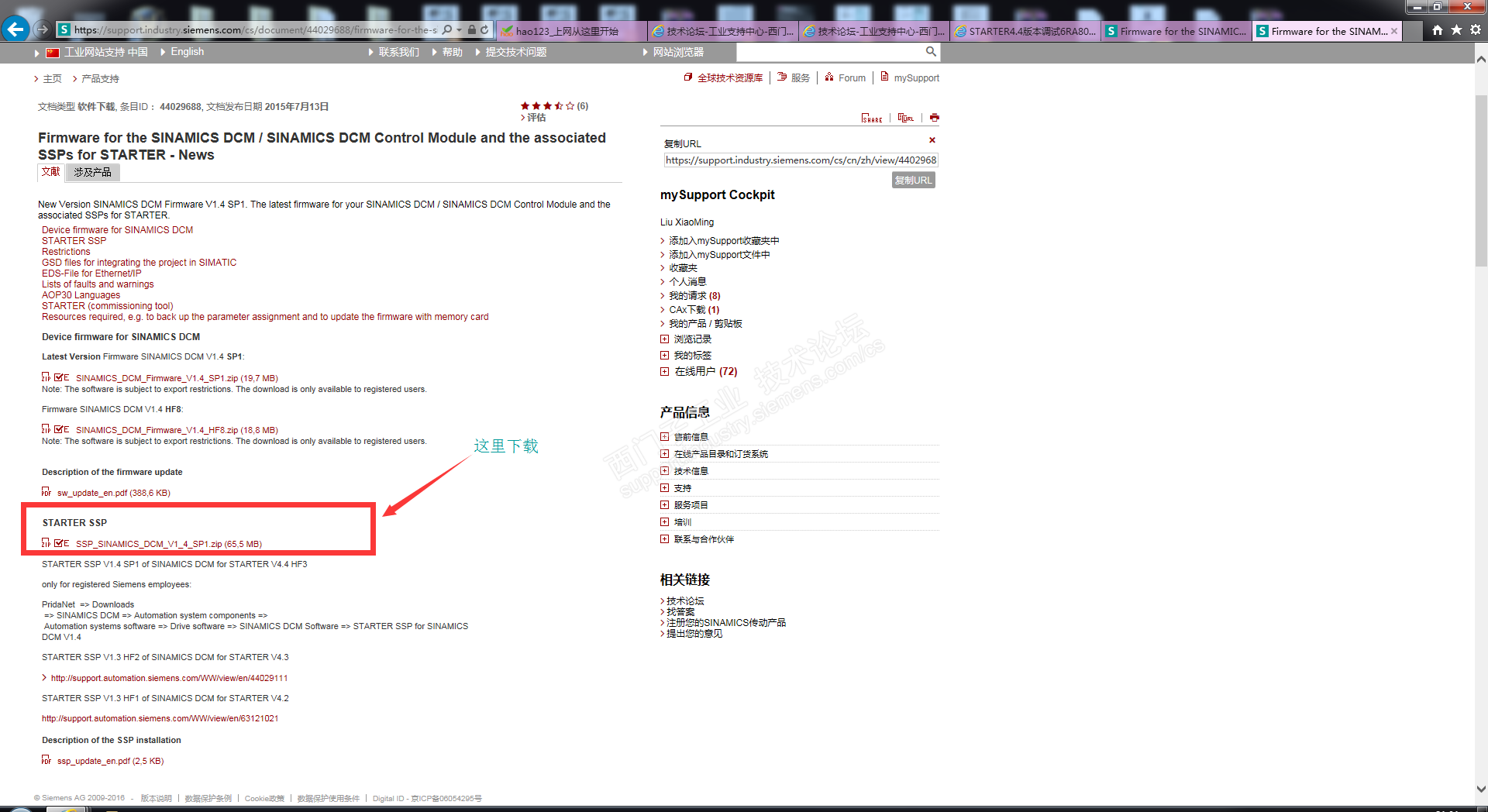This screenshot has width=1488, height=812.
Task: Open the 添加入mySupport收藏夹中 link
Action: [x=724, y=241]
